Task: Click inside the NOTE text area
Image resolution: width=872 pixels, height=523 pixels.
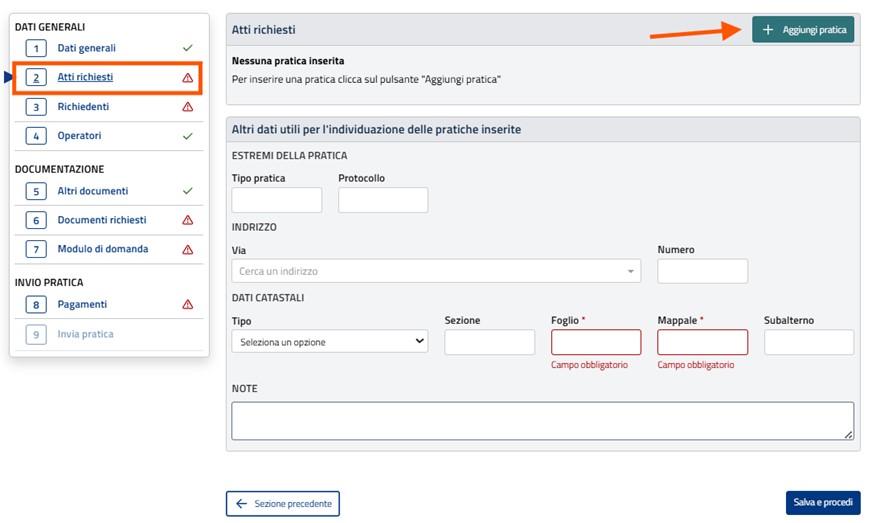Action: [x=542, y=421]
